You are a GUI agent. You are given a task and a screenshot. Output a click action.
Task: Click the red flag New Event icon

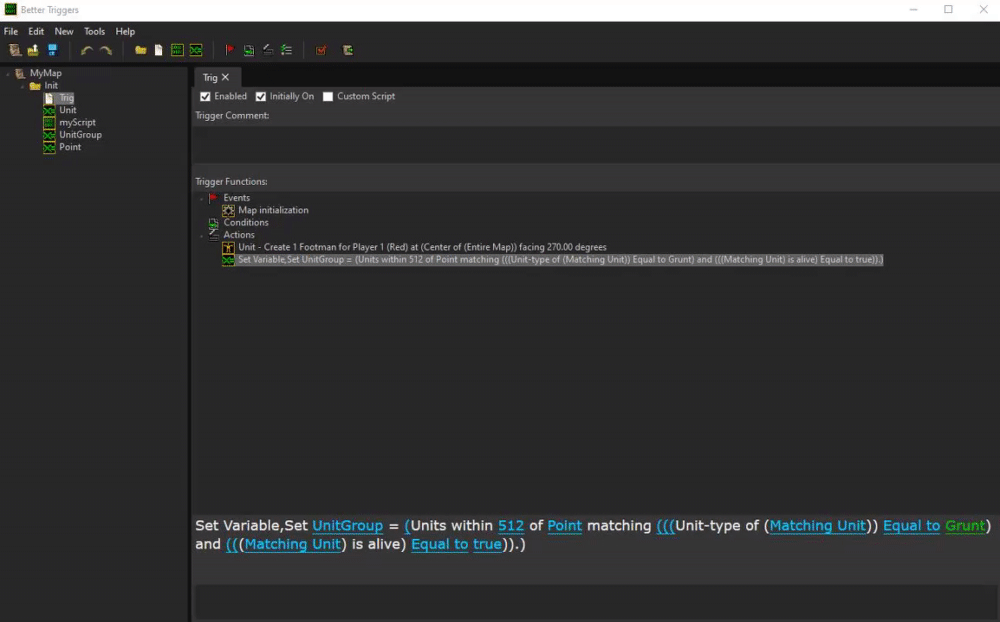tap(229, 50)
